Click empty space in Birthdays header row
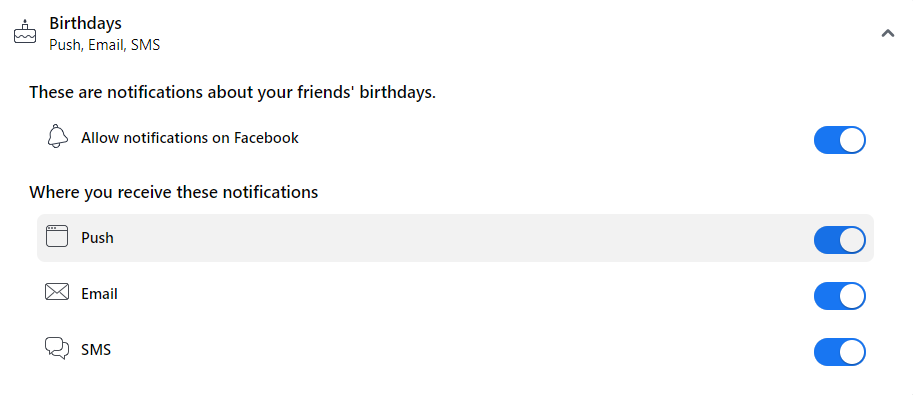Viewport: 913px width, 395px height. 512,33
